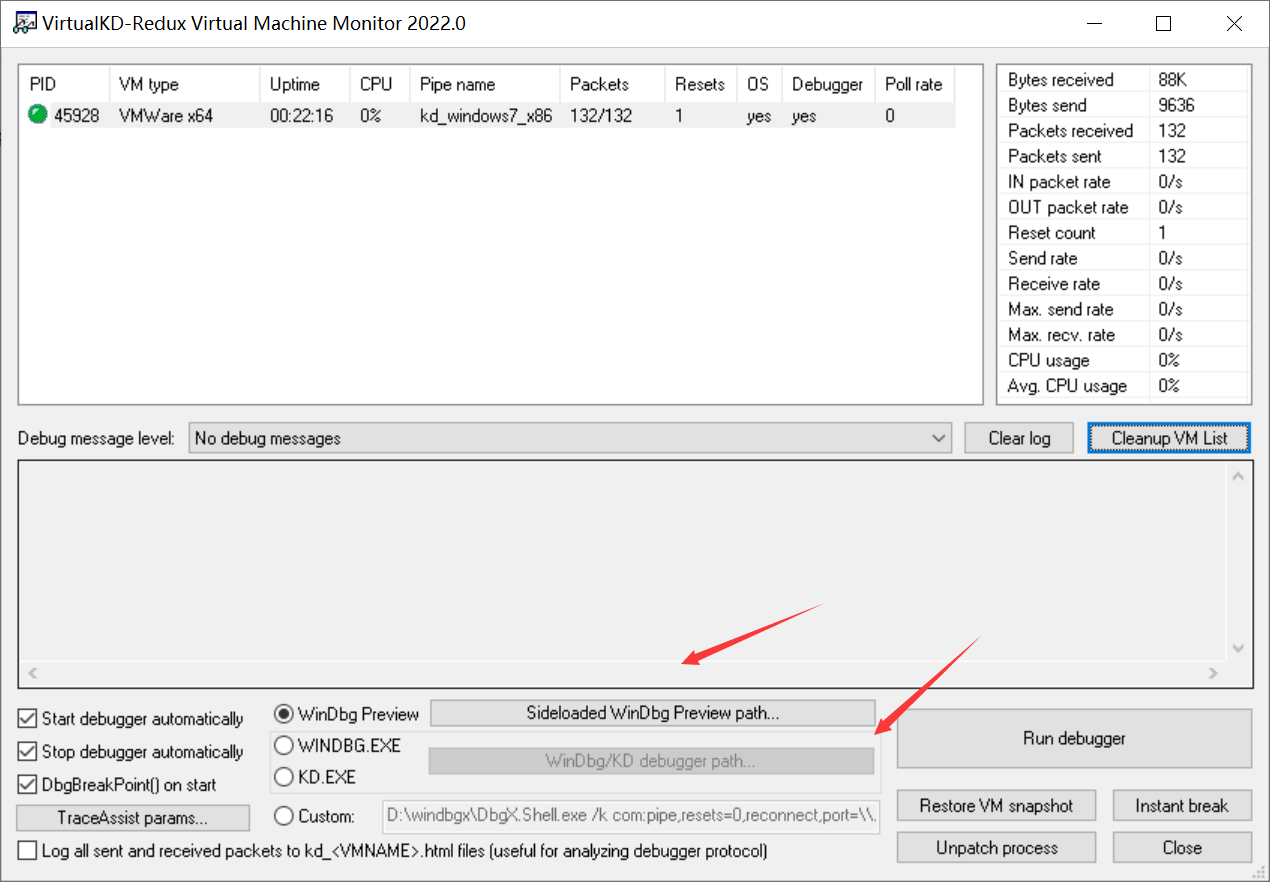The width and height of the screenshot is (1270, 882).
Task: Click the Resets column header
Action: coord(700,84)
